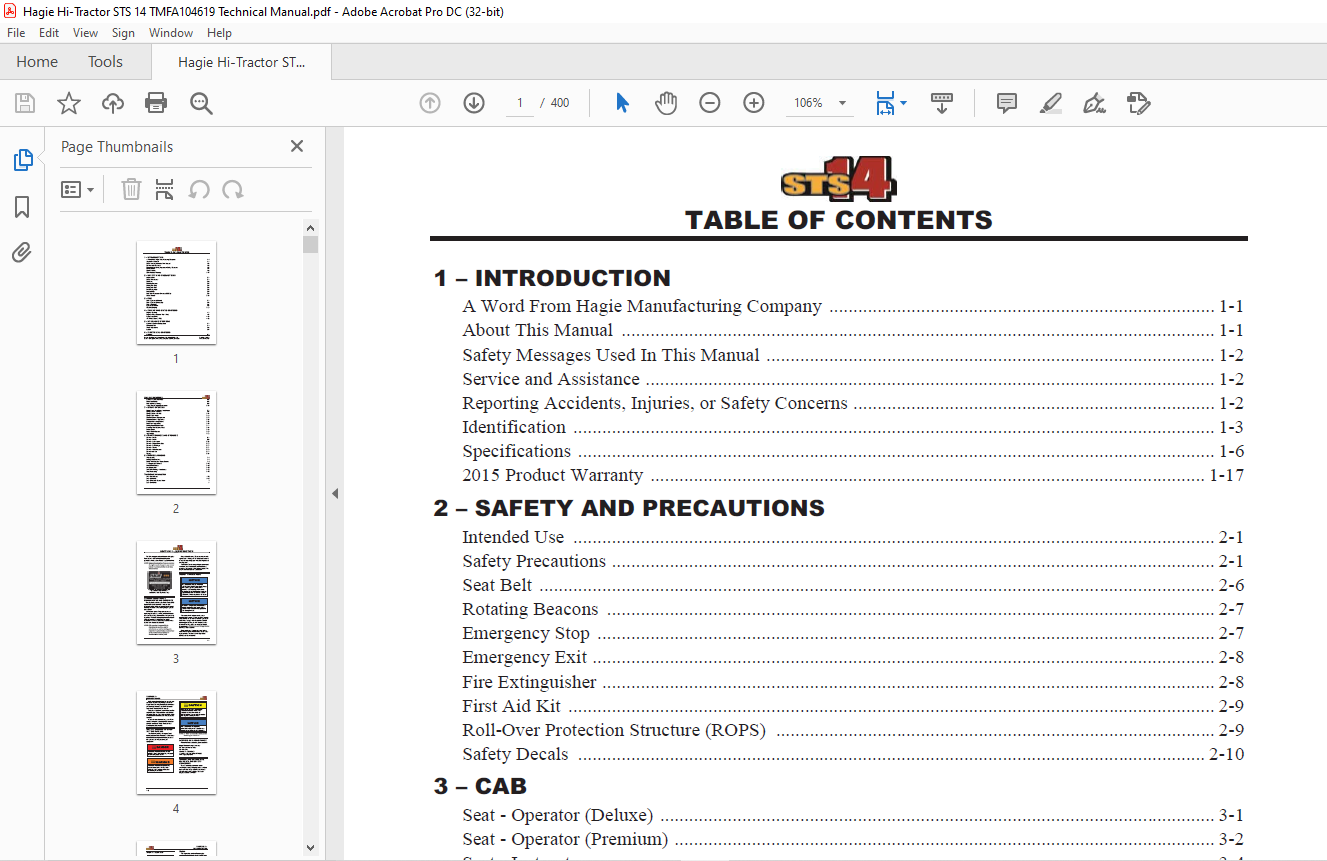Add a sticky note comment
Viewport: 1327px width, 861px height.
click(1007, 103)
